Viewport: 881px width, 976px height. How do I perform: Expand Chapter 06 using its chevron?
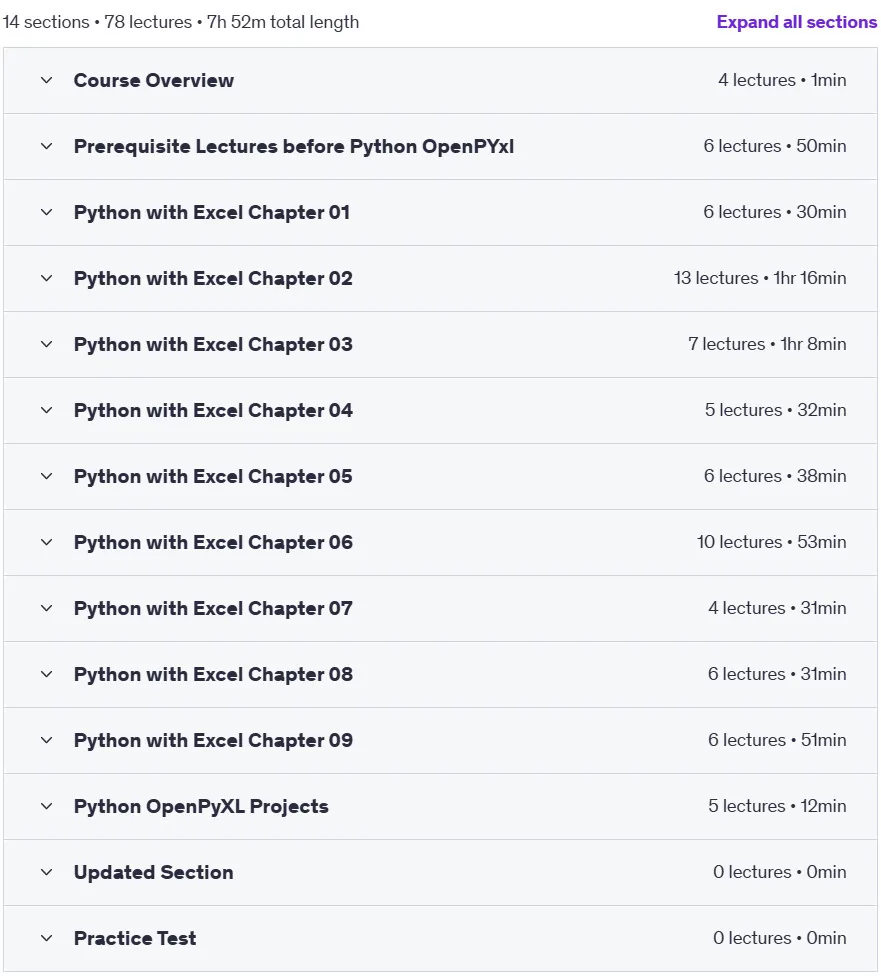46,542
